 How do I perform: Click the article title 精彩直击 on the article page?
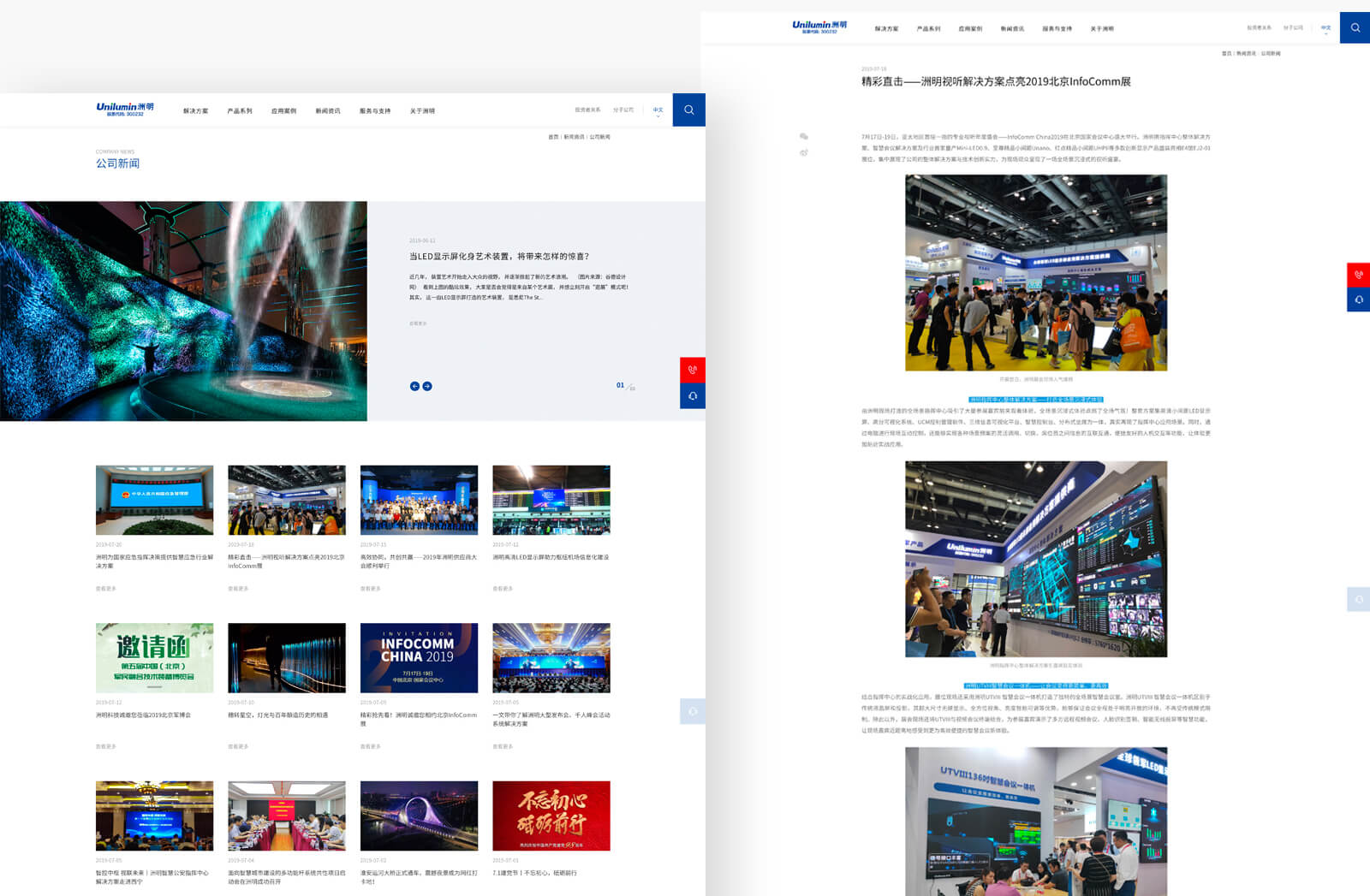coord(996,82)
